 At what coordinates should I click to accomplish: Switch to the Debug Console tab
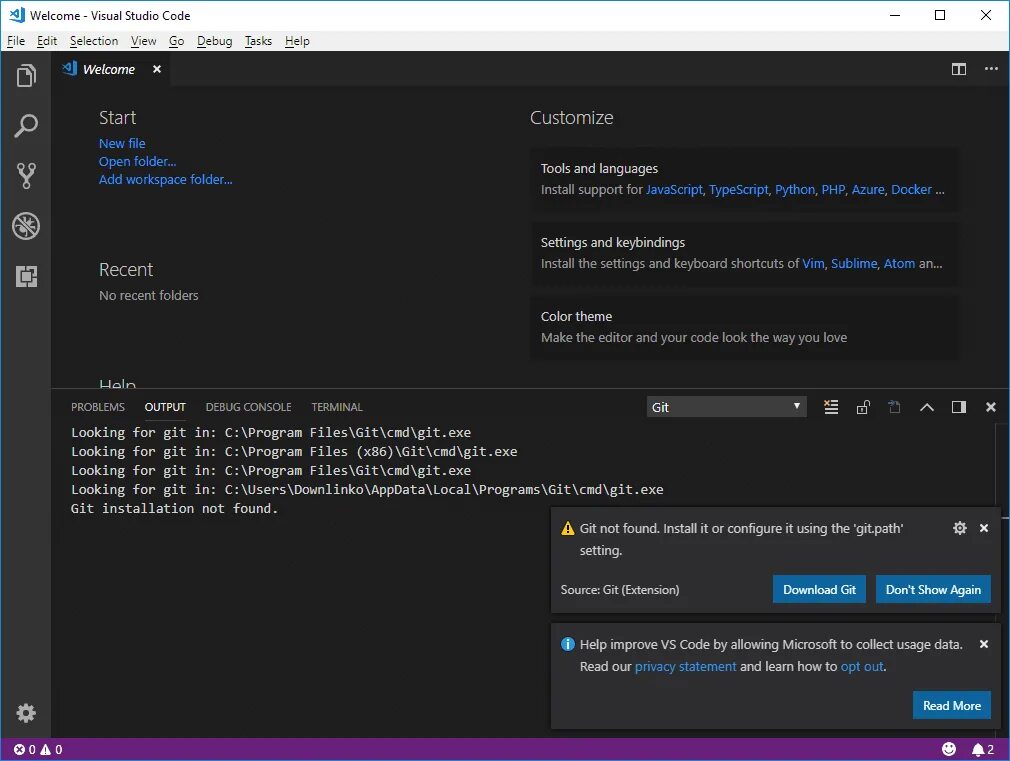249,407
